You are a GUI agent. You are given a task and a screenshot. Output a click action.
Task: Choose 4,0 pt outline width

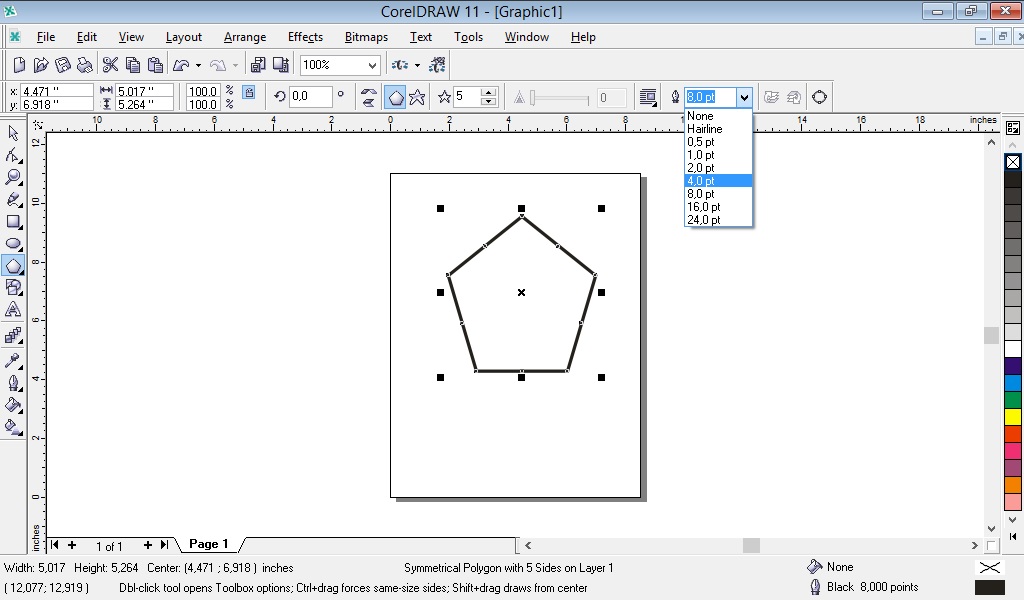click(718, 181)
